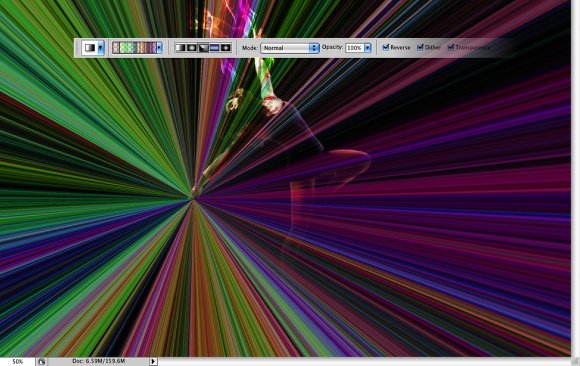Expand the gradient picker dropdown arrow
The height and width of the screenshot is (366, 580).
(x=159, y=48)
